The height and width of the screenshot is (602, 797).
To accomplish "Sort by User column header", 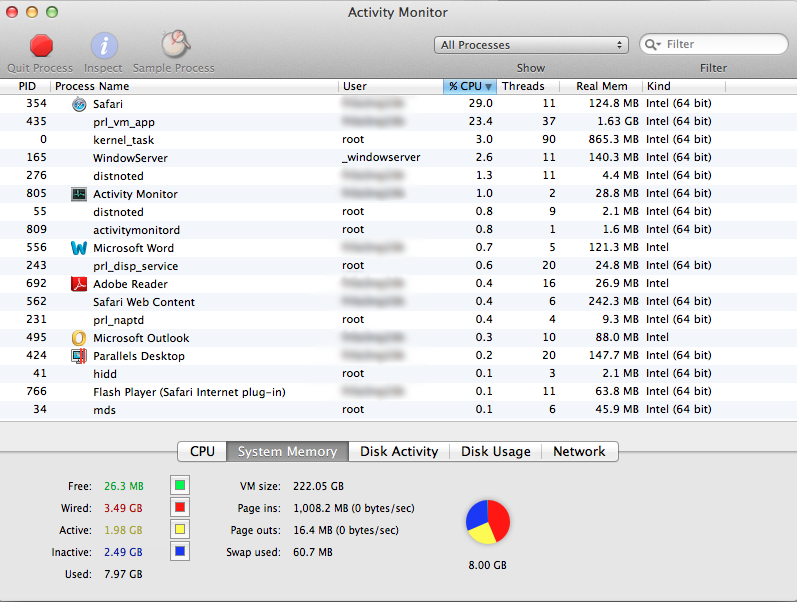I will click(x=391, y=86).
